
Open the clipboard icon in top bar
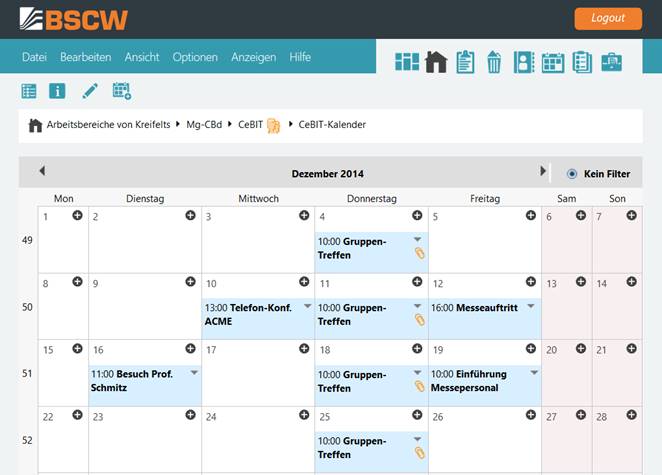(x=465, y=62)
